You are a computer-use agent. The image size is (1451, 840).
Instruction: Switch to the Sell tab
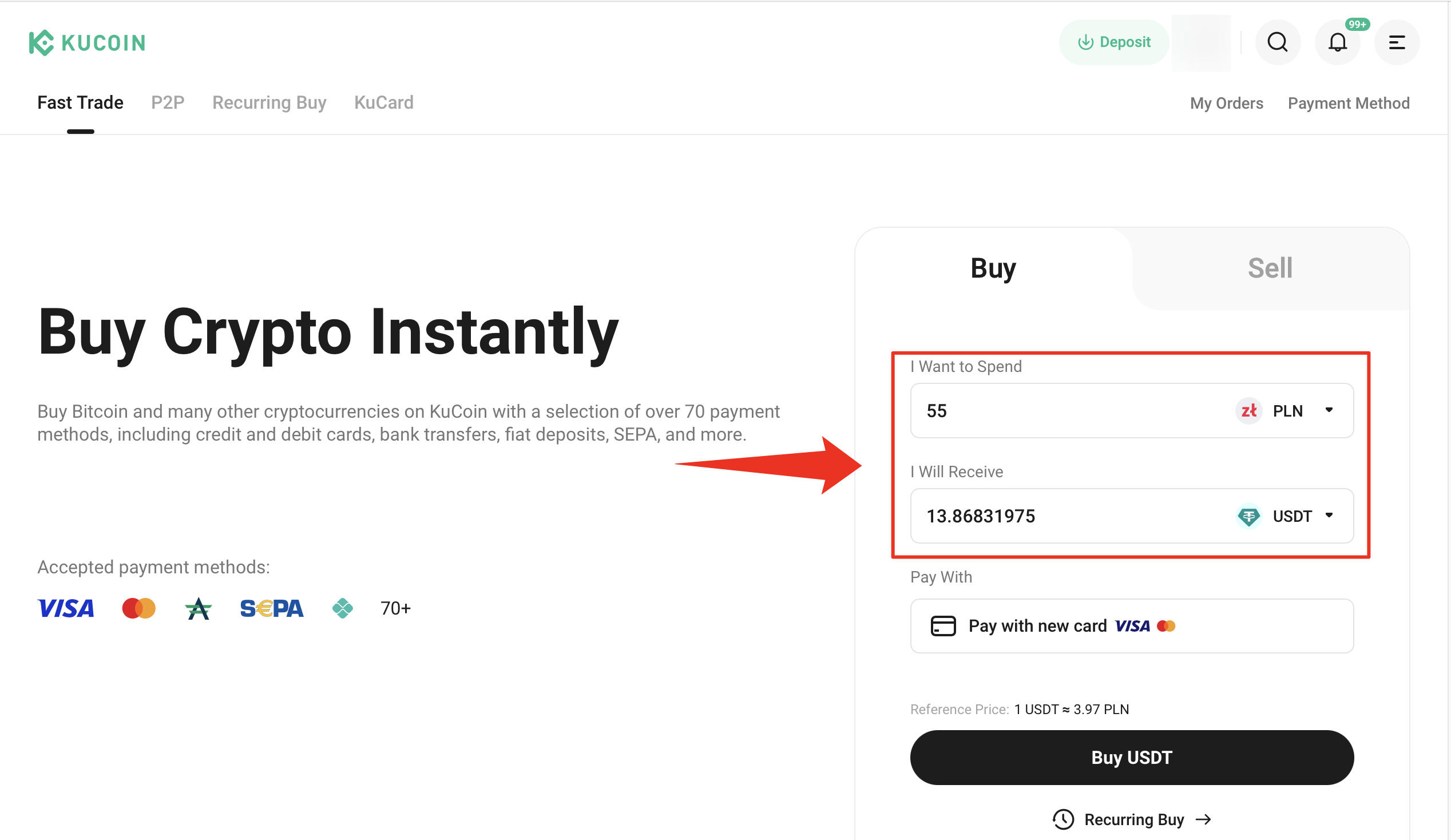pos(1270,268)
